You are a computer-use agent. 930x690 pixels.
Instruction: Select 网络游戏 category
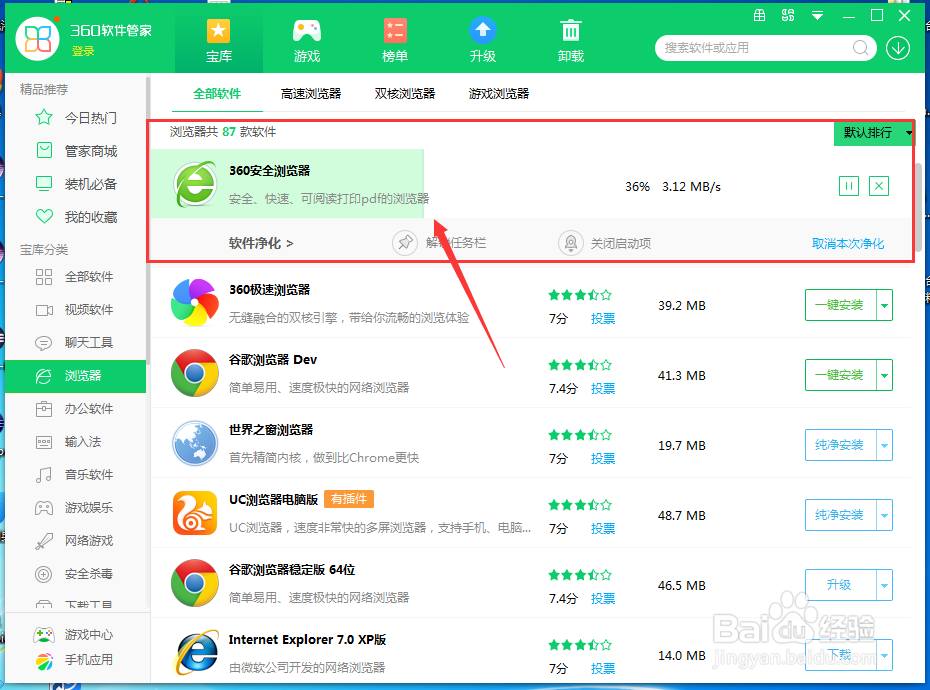(76, 540)
